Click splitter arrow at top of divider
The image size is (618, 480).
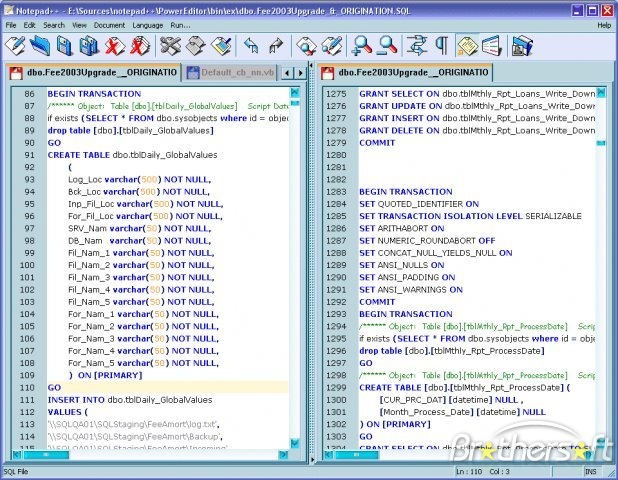(311, 65)
